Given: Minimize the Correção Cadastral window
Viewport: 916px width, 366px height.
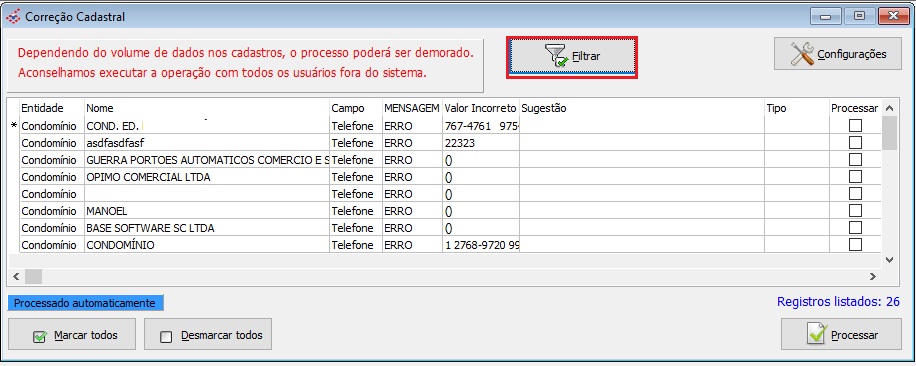Looking at the screenshot, I should (826, 16).
